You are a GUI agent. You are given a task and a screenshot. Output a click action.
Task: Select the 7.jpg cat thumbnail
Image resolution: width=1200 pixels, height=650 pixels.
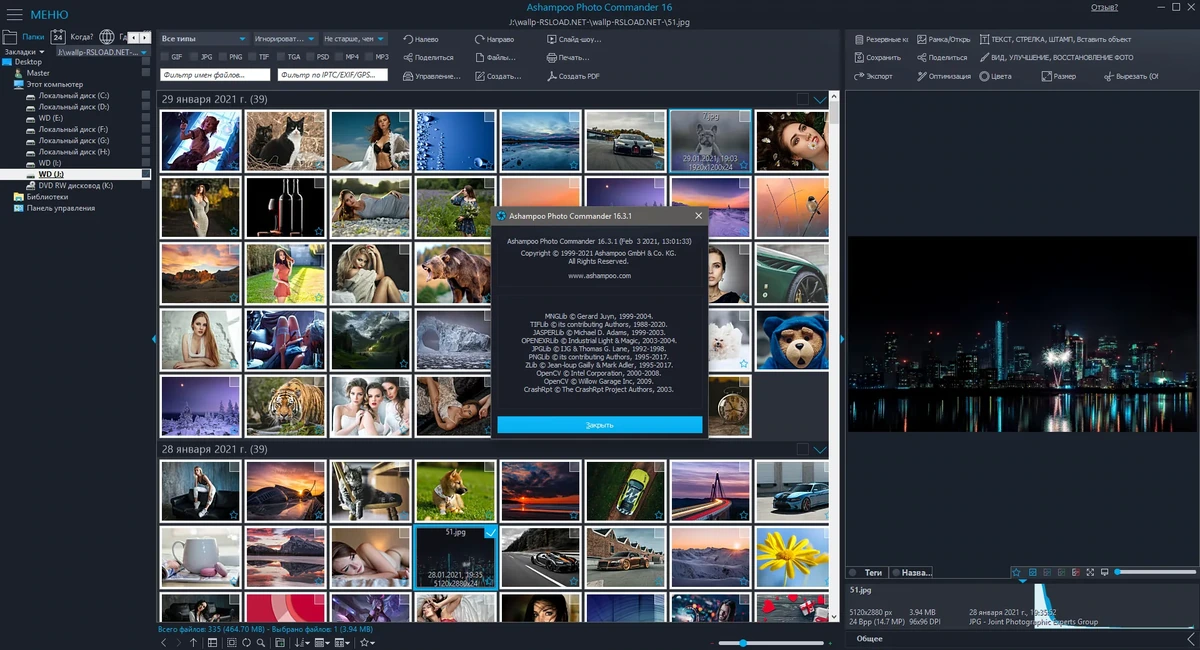(710, 140)
